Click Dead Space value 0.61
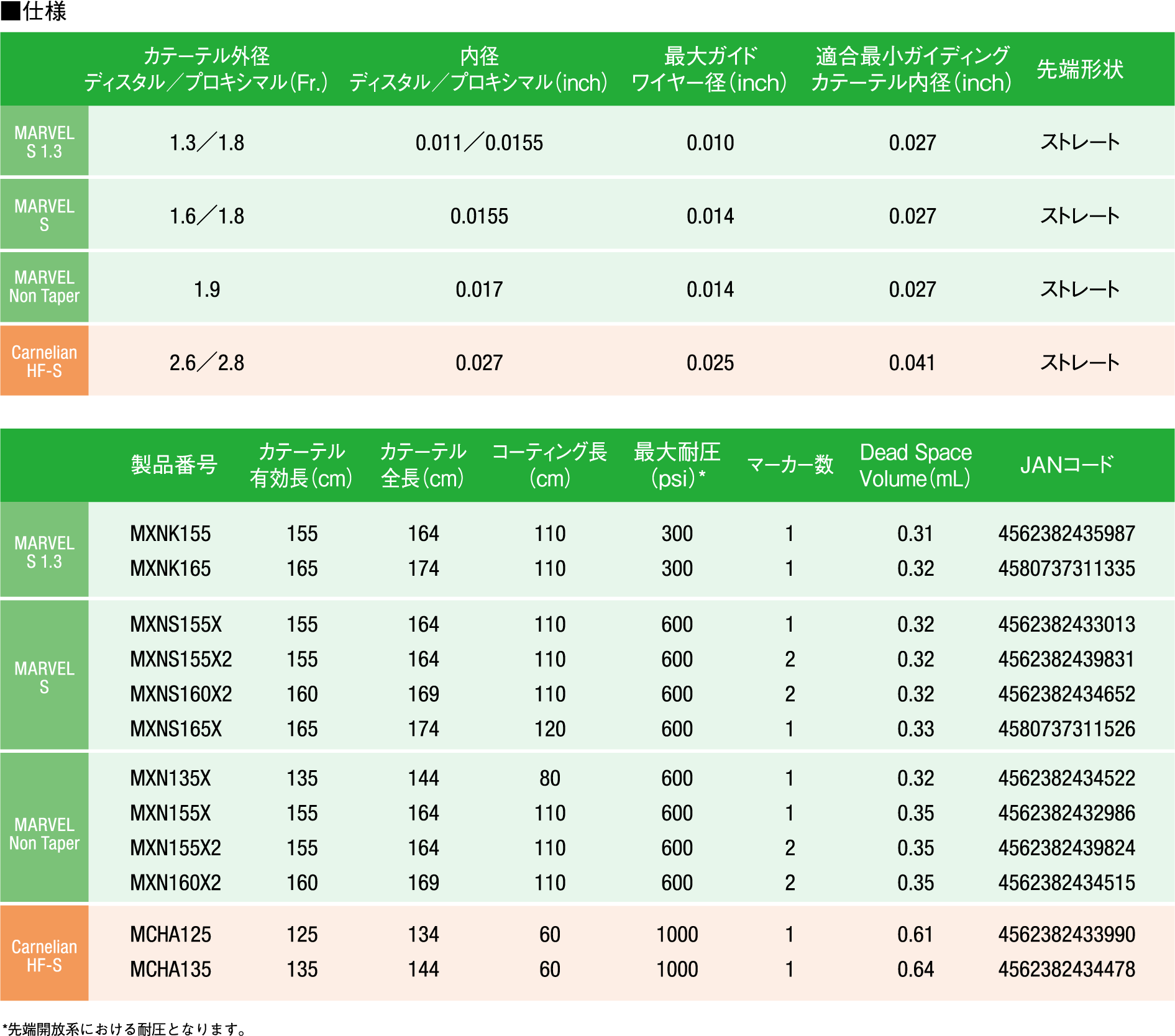This screenshot has width=1175, height=1036. point(915,934)
